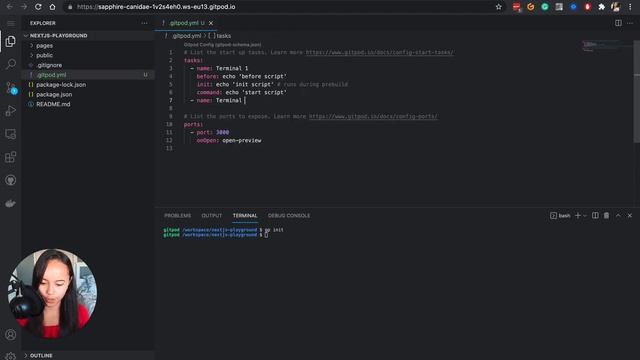Viewport: 640px width, 360px height.
Task: Open the hamburger menu in the activity bar
Action: coord(11,23)
